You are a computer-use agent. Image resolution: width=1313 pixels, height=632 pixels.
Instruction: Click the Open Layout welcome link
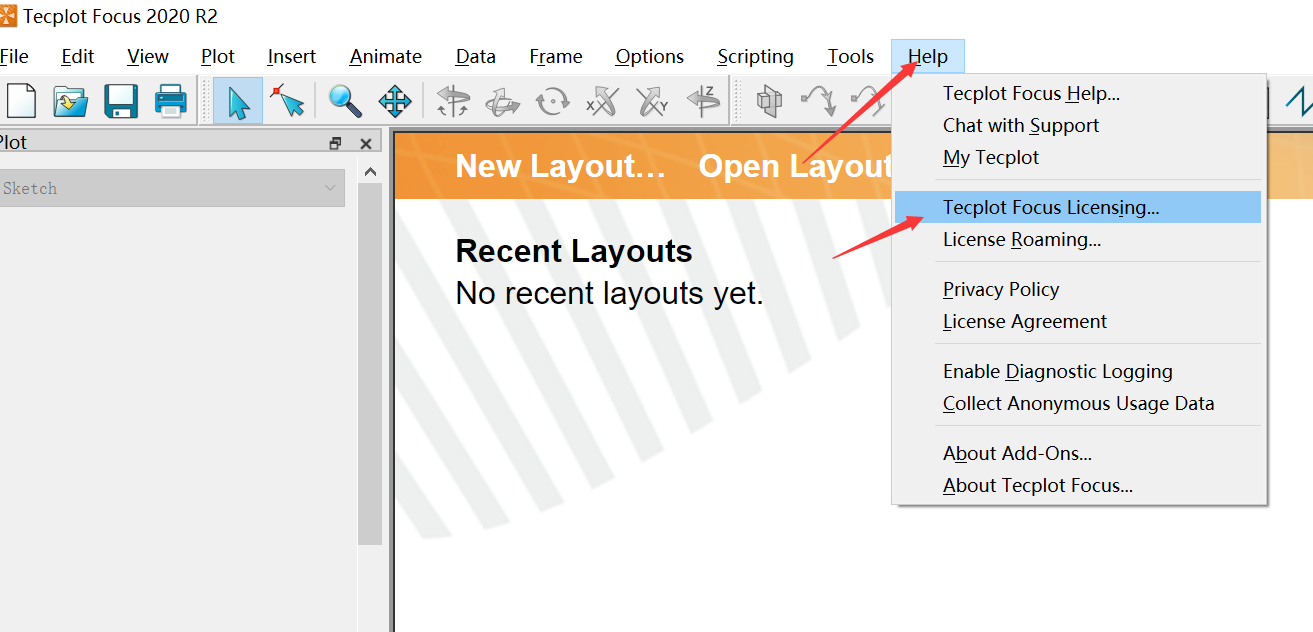(794, 166)
